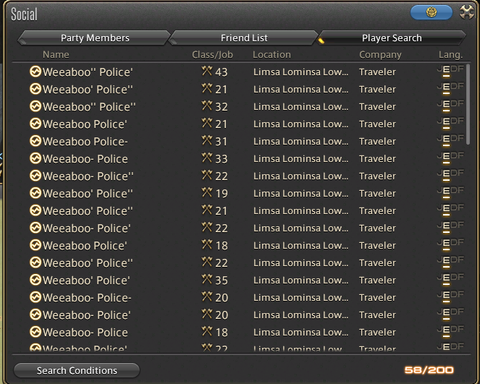Image resolution: width=480 pixels, height=384 pixels.
Task: Click the Search Conditions button
Action: tap(77, 370)
